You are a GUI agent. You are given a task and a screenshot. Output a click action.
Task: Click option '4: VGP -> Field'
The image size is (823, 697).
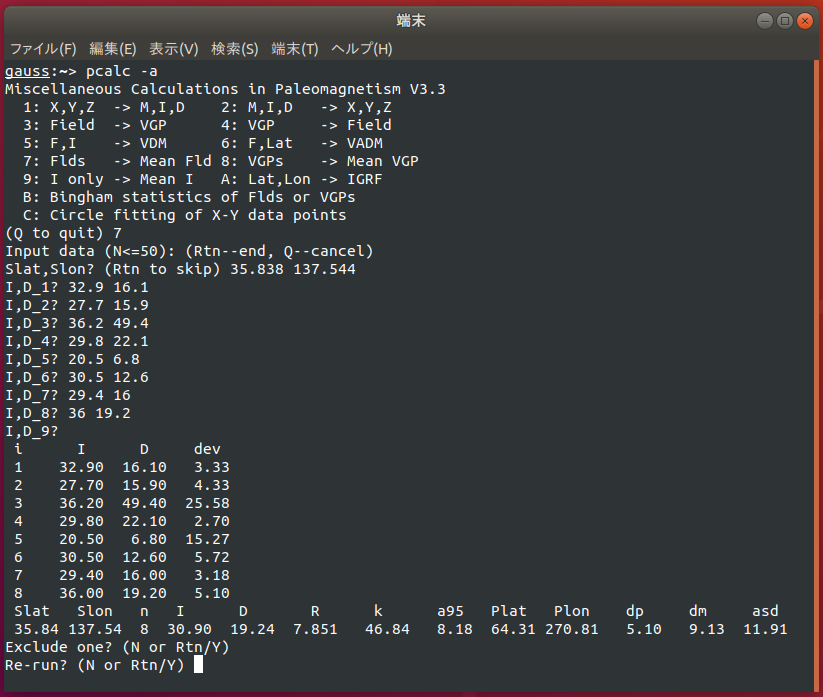point(307,125)
